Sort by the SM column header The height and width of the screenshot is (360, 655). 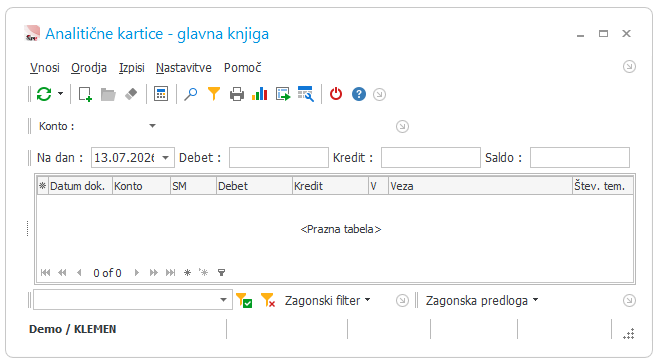(193, 186)
